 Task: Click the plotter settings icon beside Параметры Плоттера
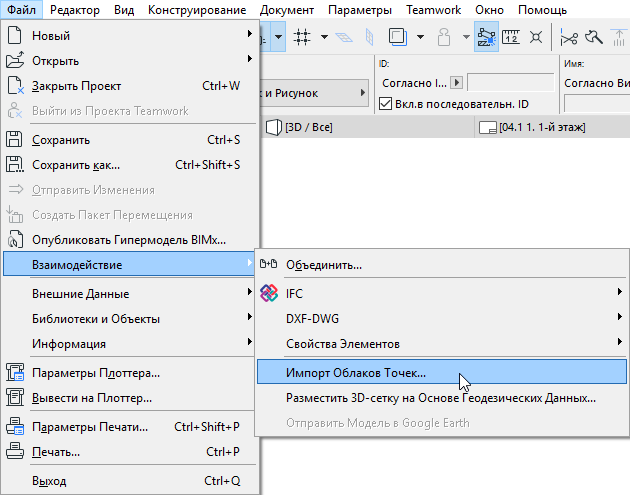(15, 372)
